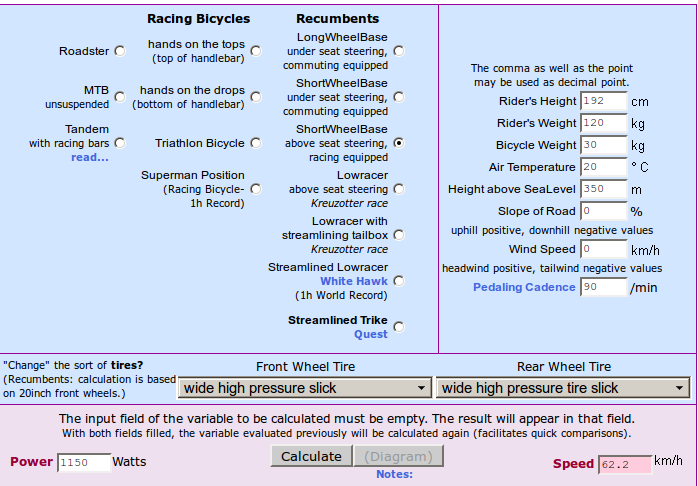Open the Pedaling Cadence link

tap(524, 287)
